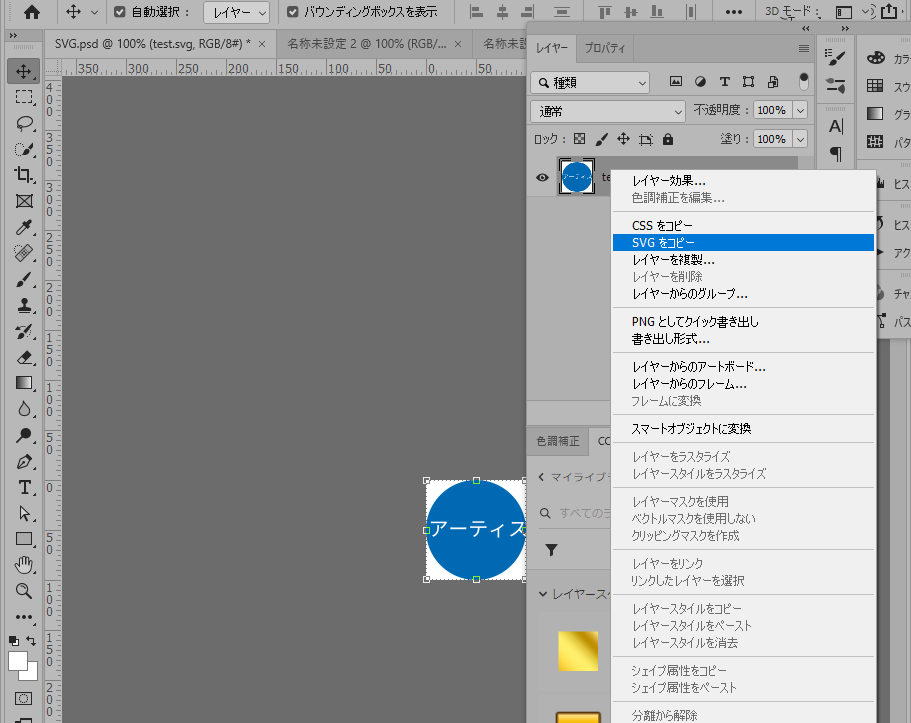Select the Clone Stamp tool

(x=23, y=306)
